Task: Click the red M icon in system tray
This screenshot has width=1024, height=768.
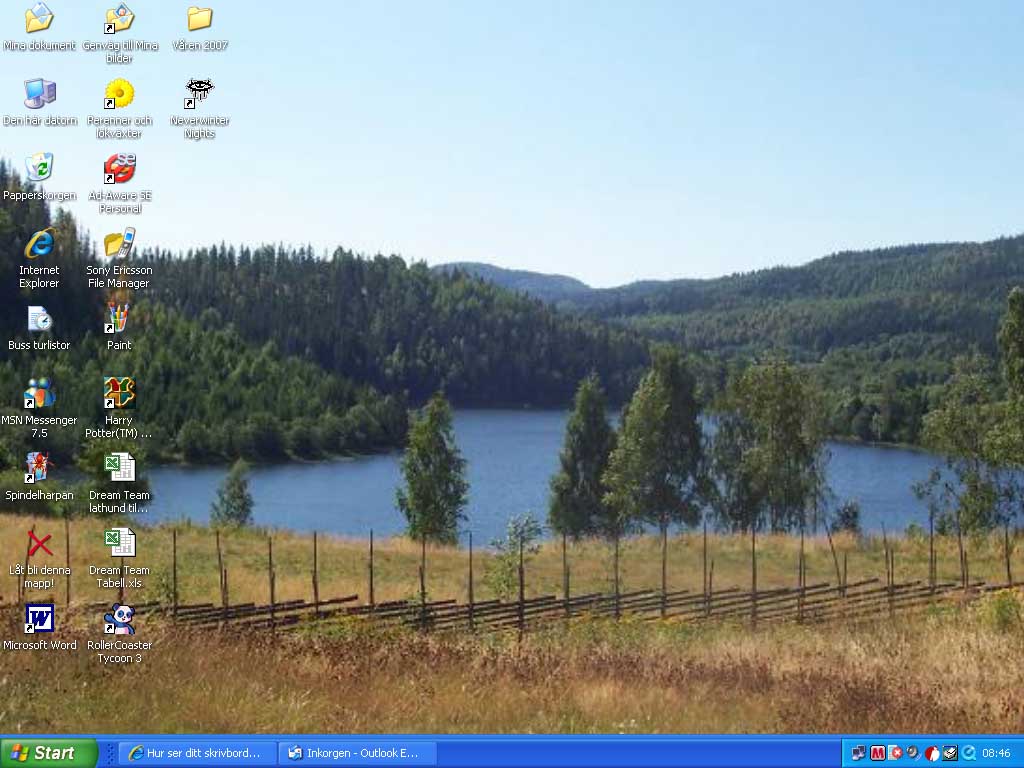Action: pyautogui.click(x=877, y=753)
